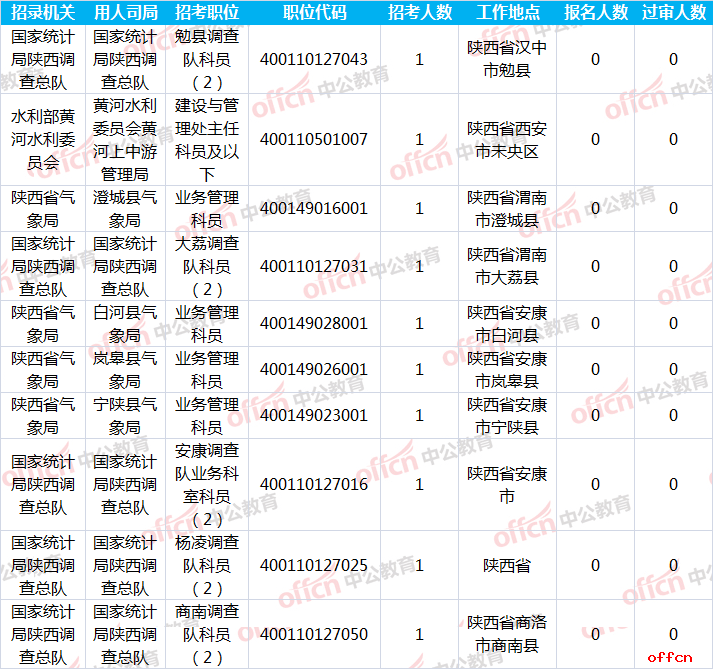Click the 招考人数 column header
This screenshot has width=713, height=669.
tap(419, 13)
